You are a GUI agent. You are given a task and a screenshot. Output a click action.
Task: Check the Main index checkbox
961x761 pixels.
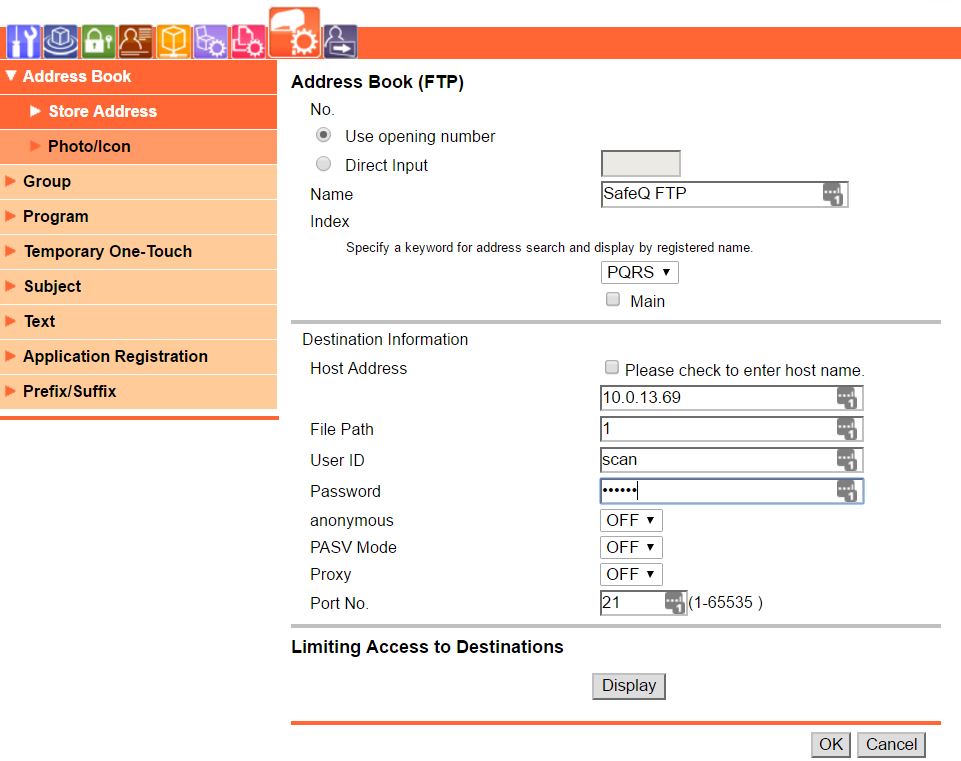click(x=612, y=298)
